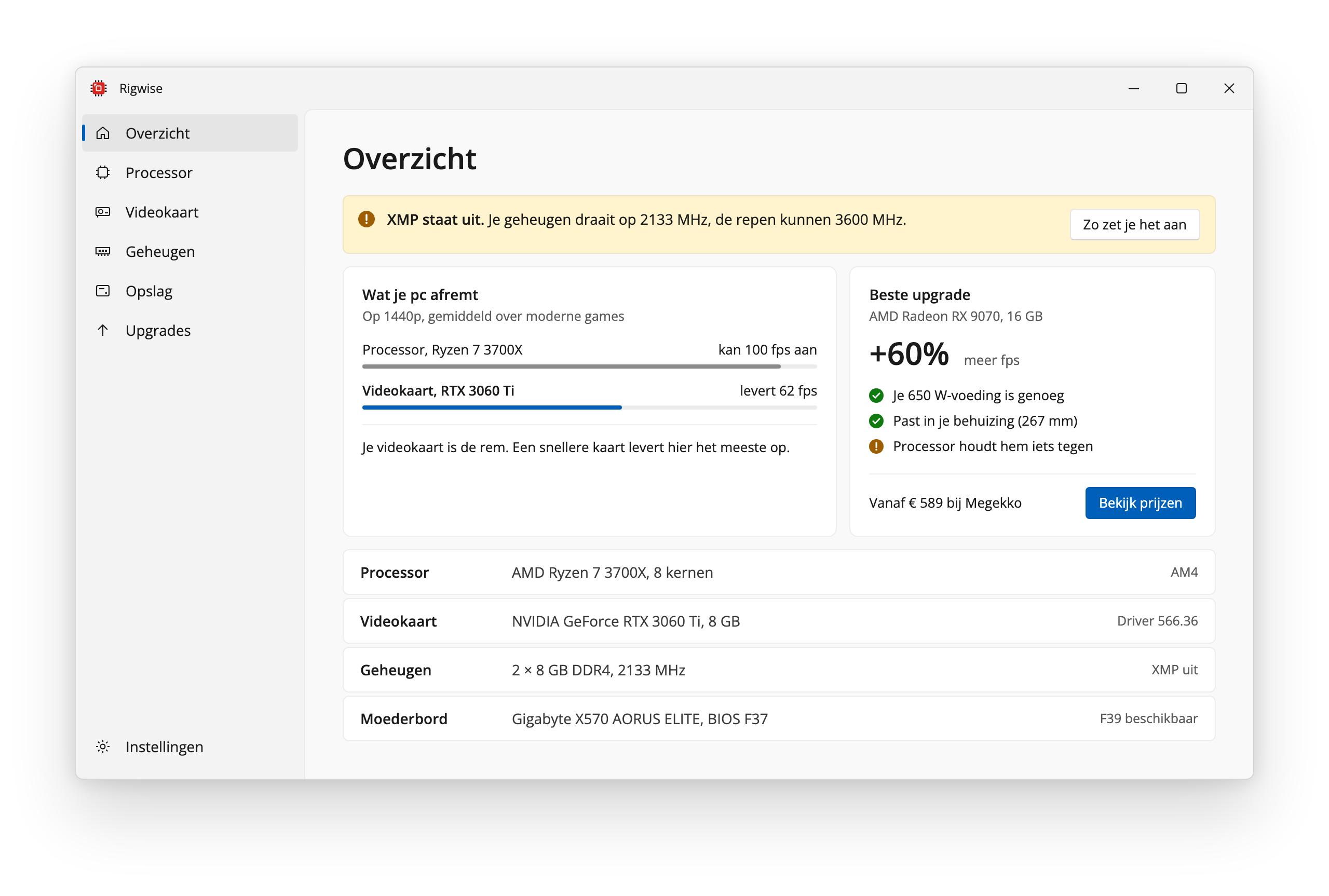Click the green check next to Past in je behuizing
Viewport: 1329px width, 896px height.
click(x=876, y=421)
